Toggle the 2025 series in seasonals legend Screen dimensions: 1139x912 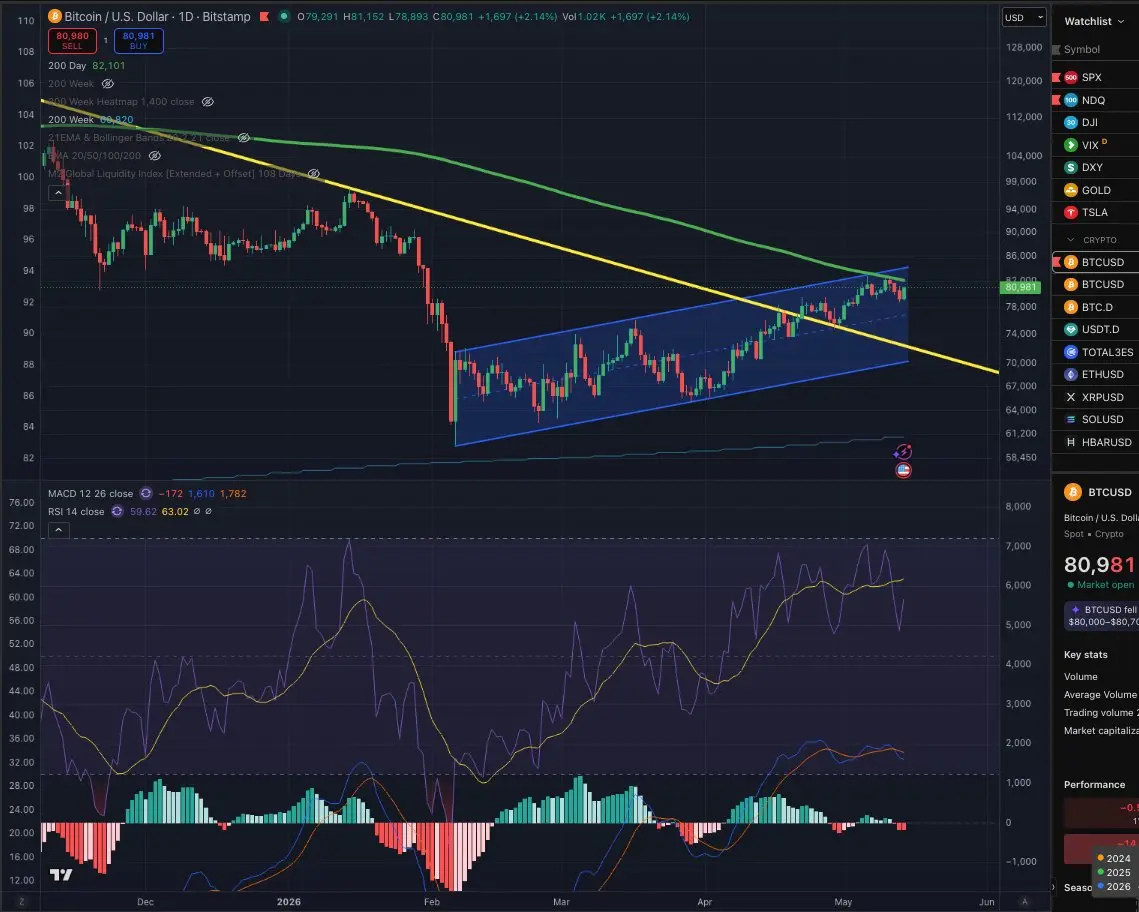1114,872
